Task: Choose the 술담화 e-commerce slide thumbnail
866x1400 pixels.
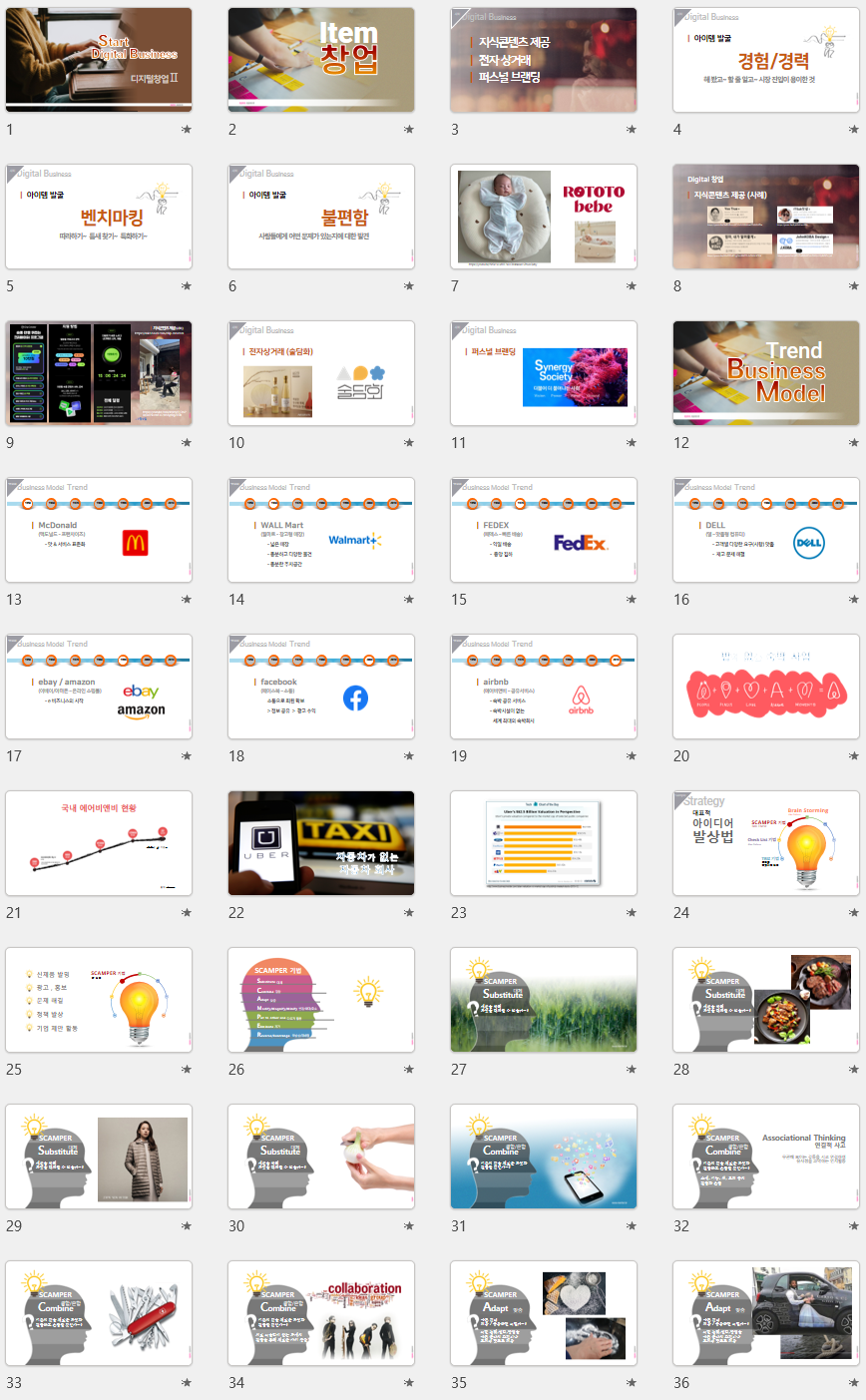Action: click(321, 373)
